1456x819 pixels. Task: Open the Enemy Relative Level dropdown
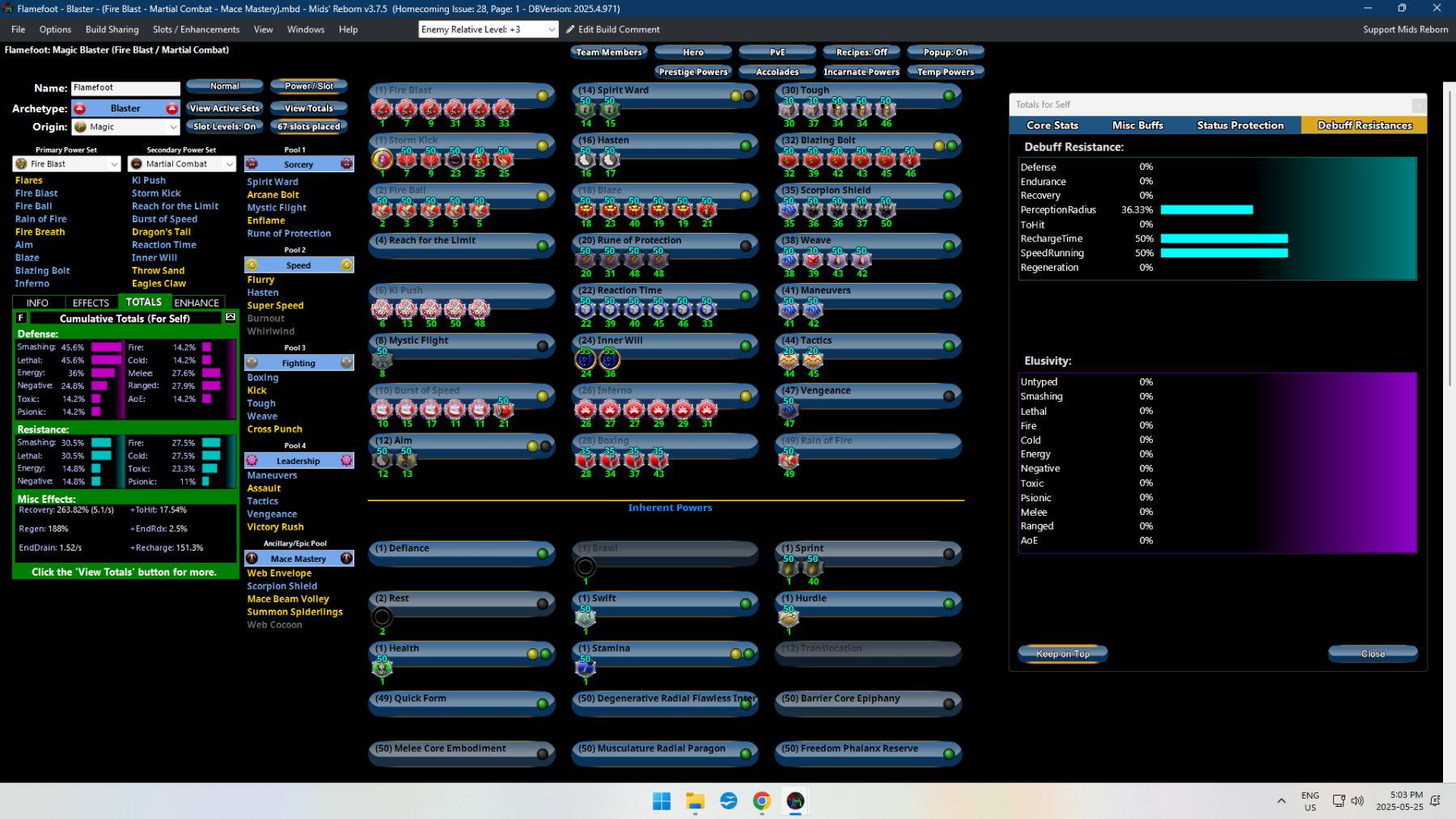pyautogui.click(x=489, y=29)
